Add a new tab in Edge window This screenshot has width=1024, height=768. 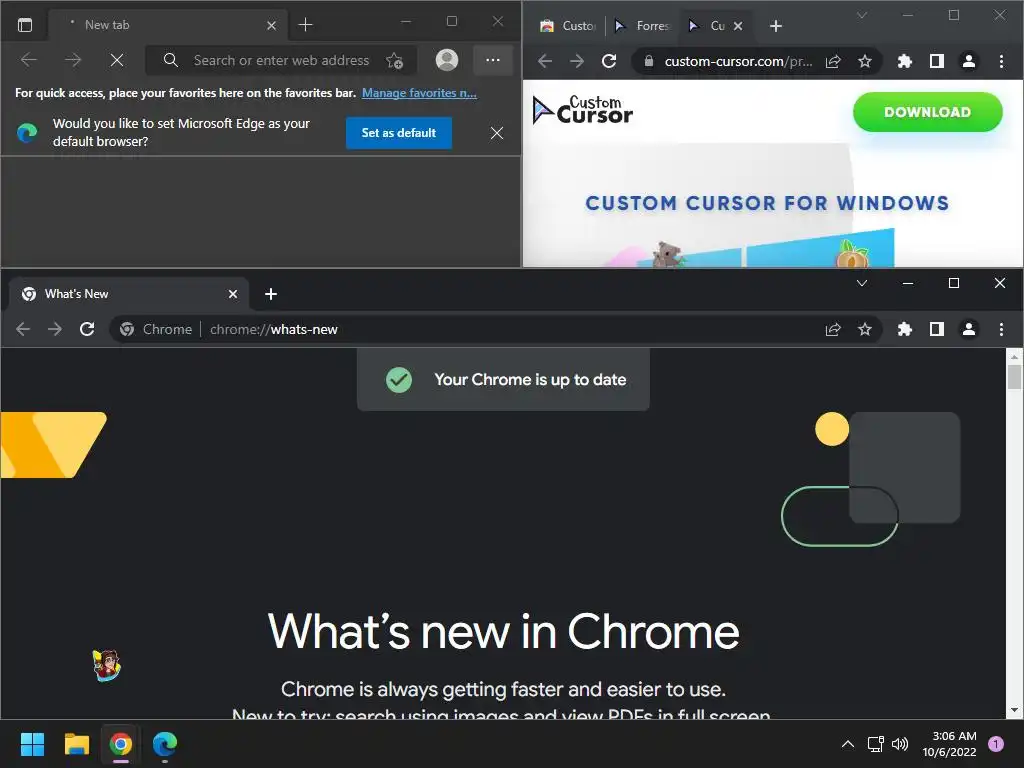coord(305,25)
